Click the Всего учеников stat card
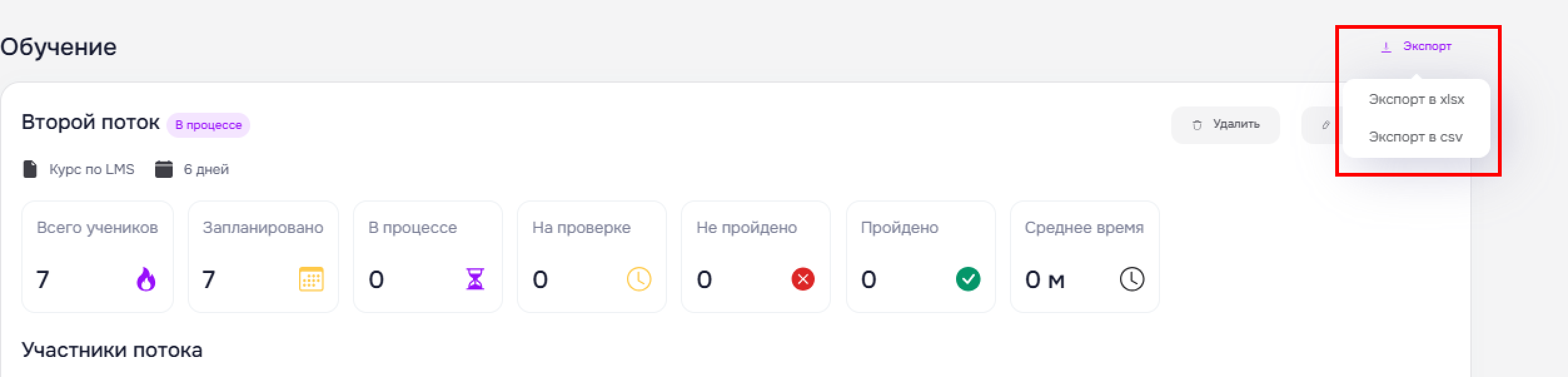The width and height of the screenshot is (1568, 377). (98, 257)
